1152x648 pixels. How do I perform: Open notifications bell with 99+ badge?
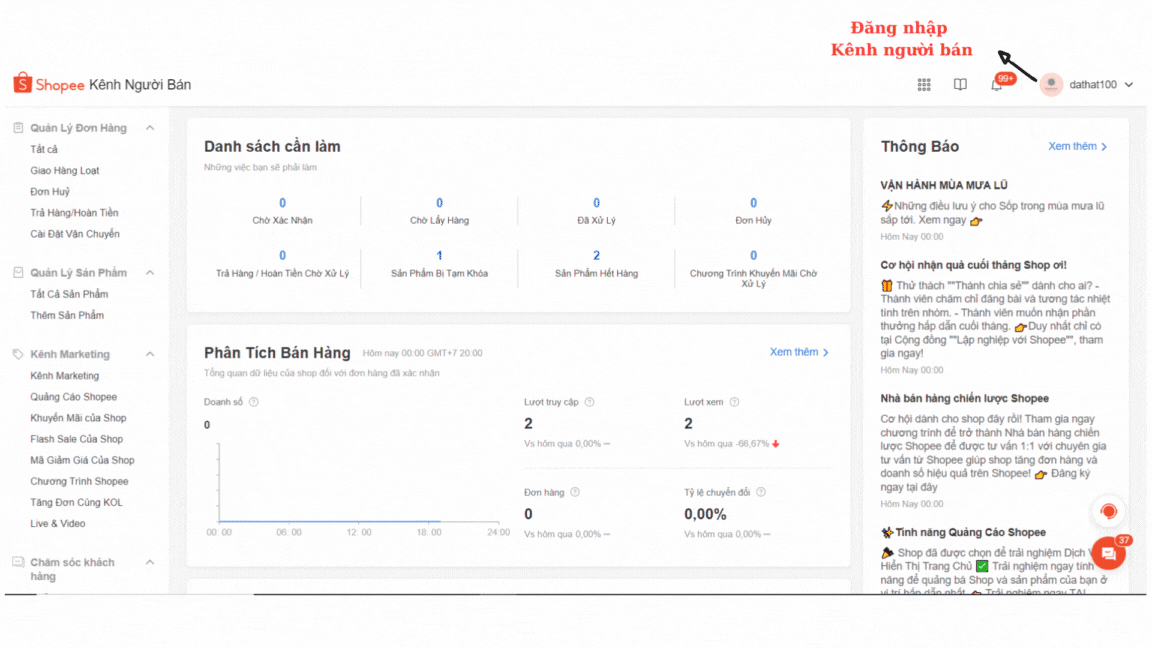click(997, 84)
